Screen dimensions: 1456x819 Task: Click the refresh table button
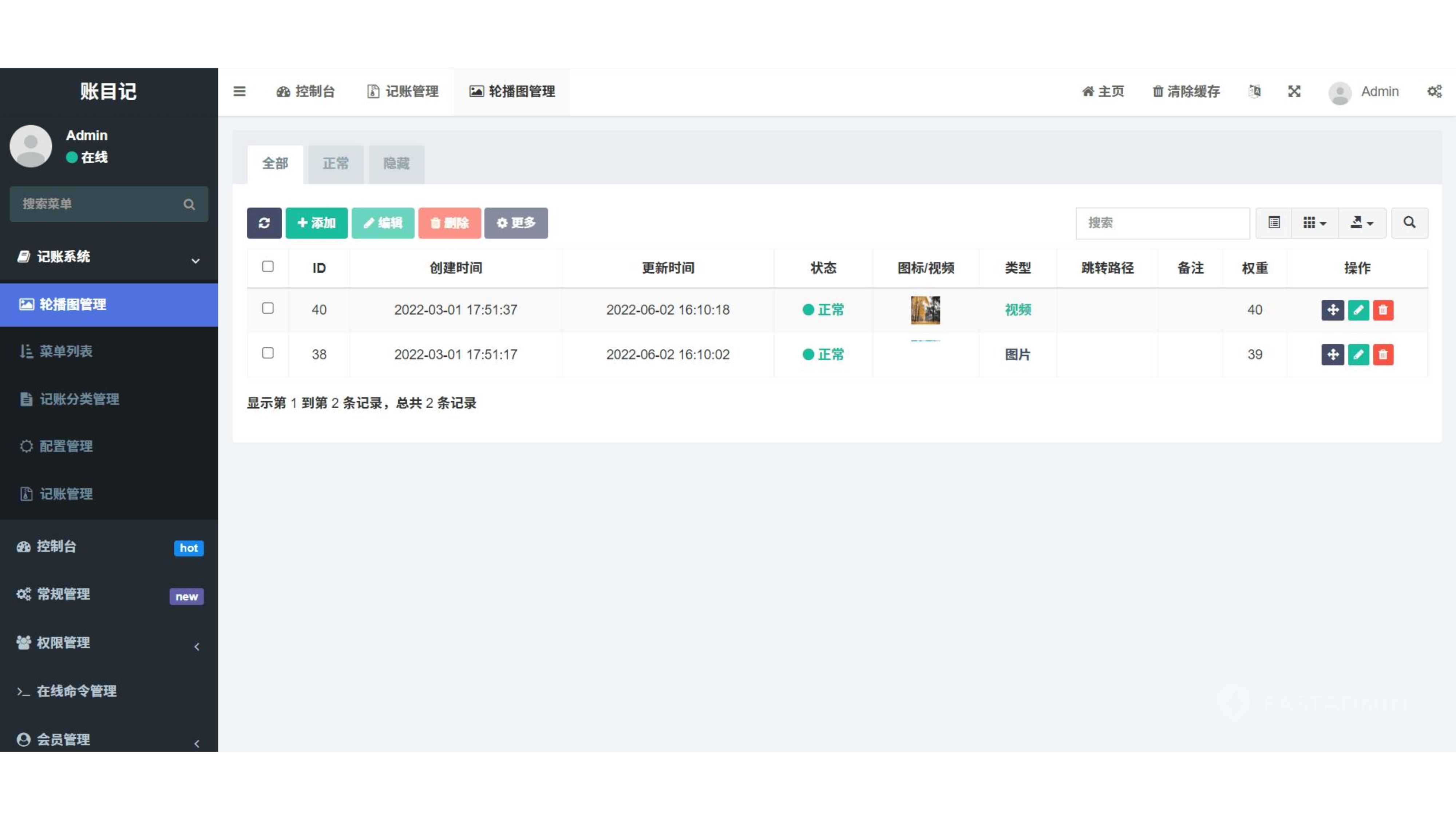264,223
